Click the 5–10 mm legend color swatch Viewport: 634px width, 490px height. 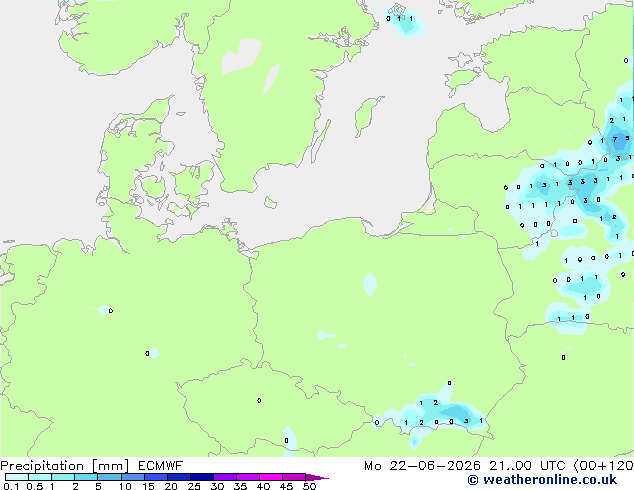click(109, 477)
